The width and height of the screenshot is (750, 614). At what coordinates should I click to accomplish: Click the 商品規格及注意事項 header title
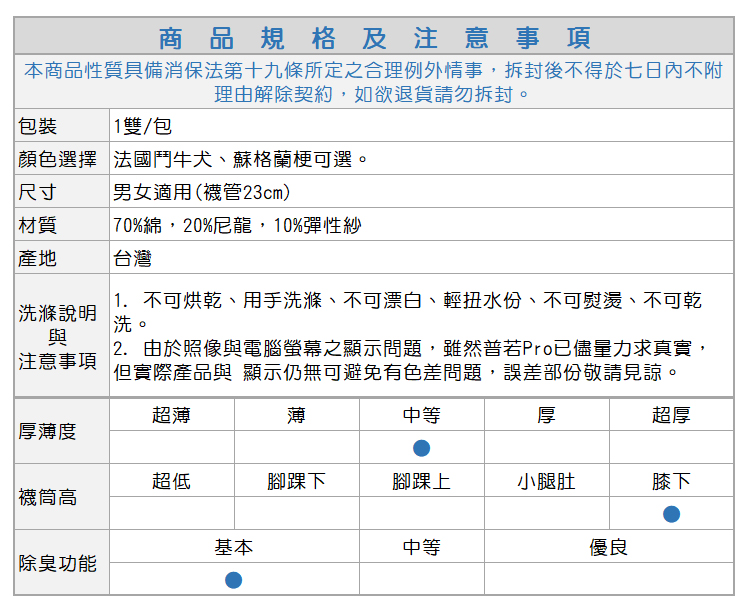(x=375, y=38)
